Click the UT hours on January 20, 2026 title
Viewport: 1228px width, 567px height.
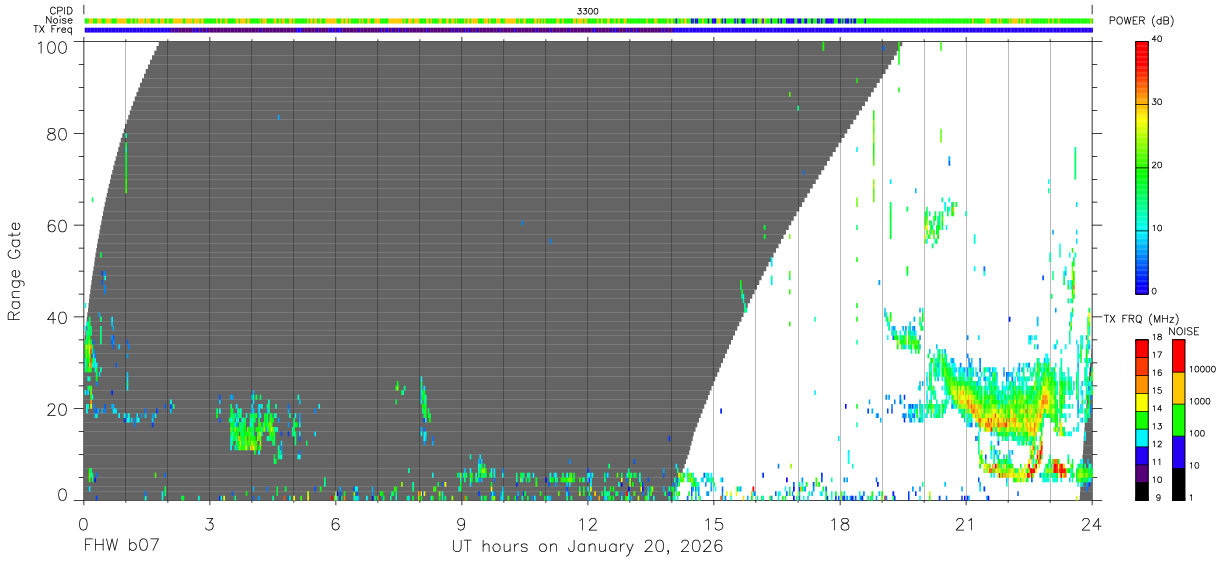(x=587, y=547)
